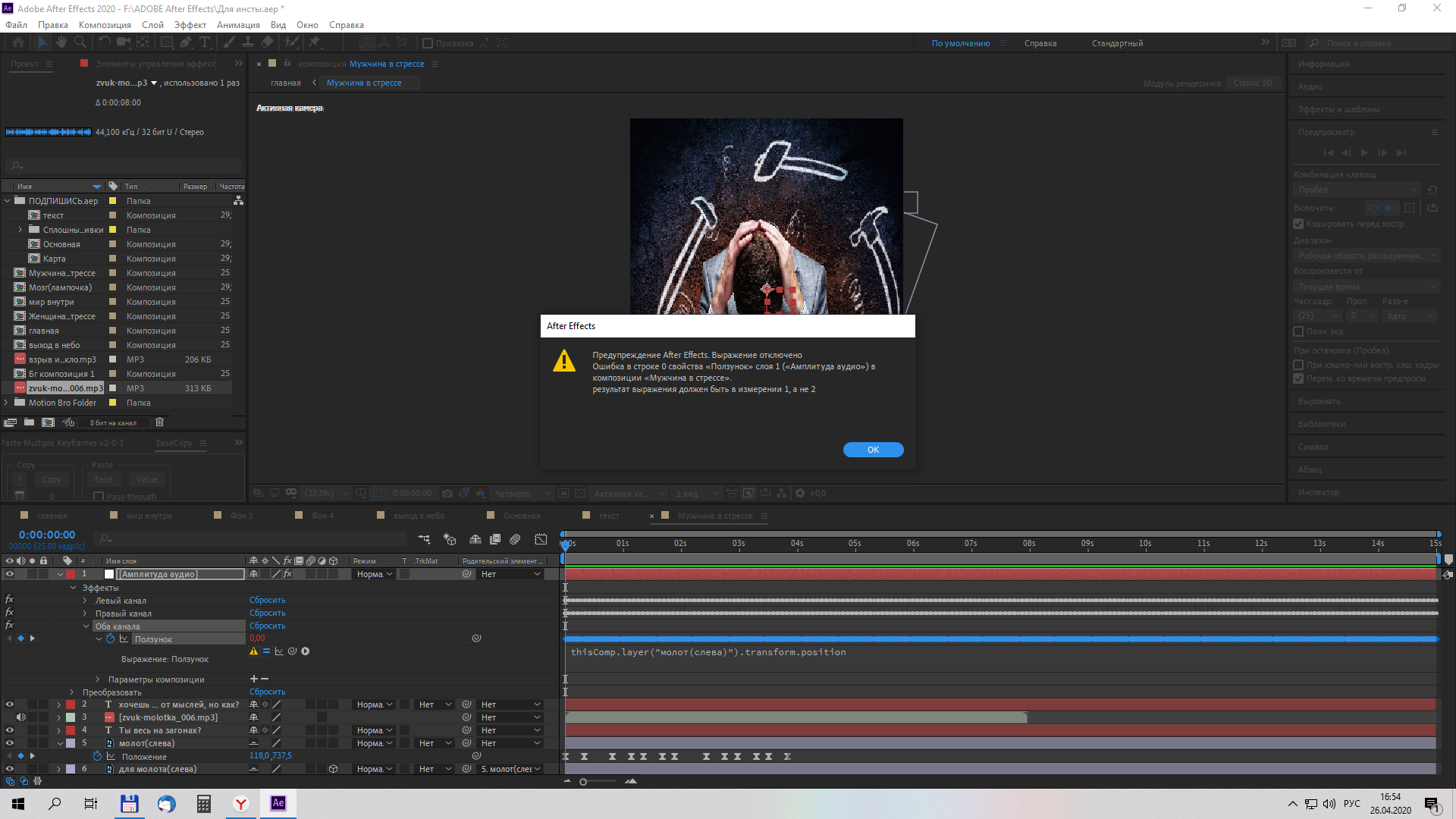Mute audio of zvuk-molotka_006.mp3 layer
Image resolution: width=1456 pixels, height=819 pixels.
point(21,717)
